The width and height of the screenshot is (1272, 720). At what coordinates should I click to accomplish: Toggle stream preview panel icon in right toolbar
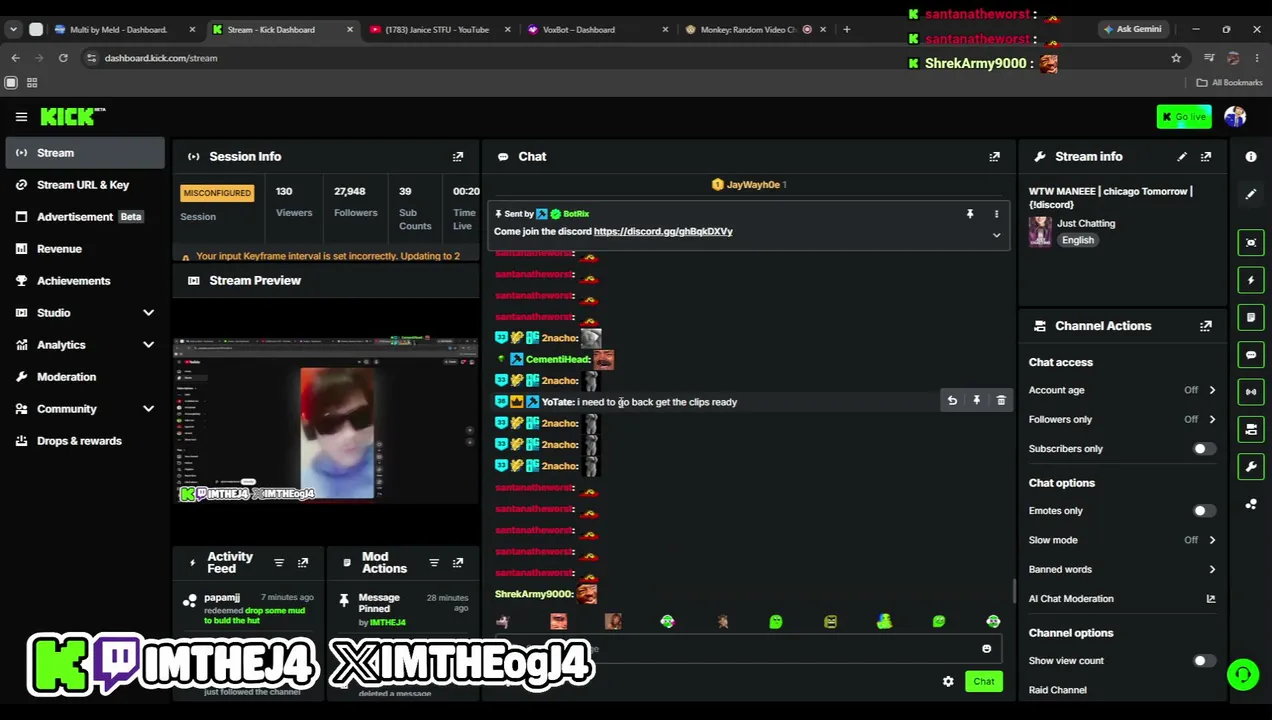point(1251,243)
